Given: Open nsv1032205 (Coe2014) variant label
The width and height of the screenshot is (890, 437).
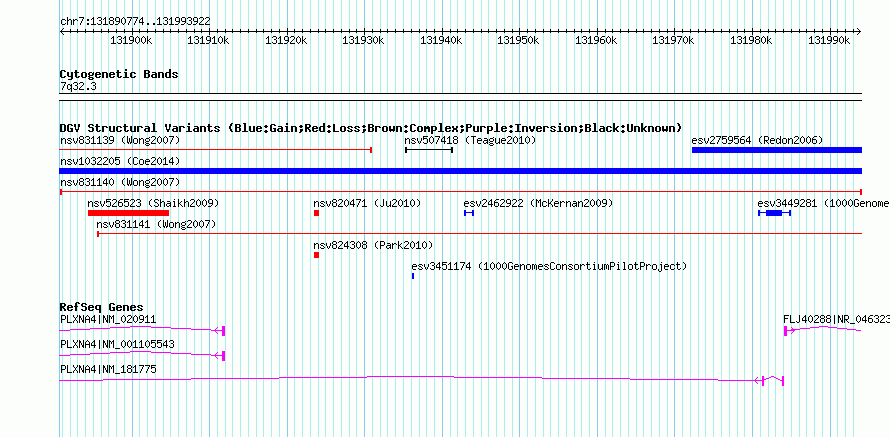Looking at the screenshot, I should point(120,161).
